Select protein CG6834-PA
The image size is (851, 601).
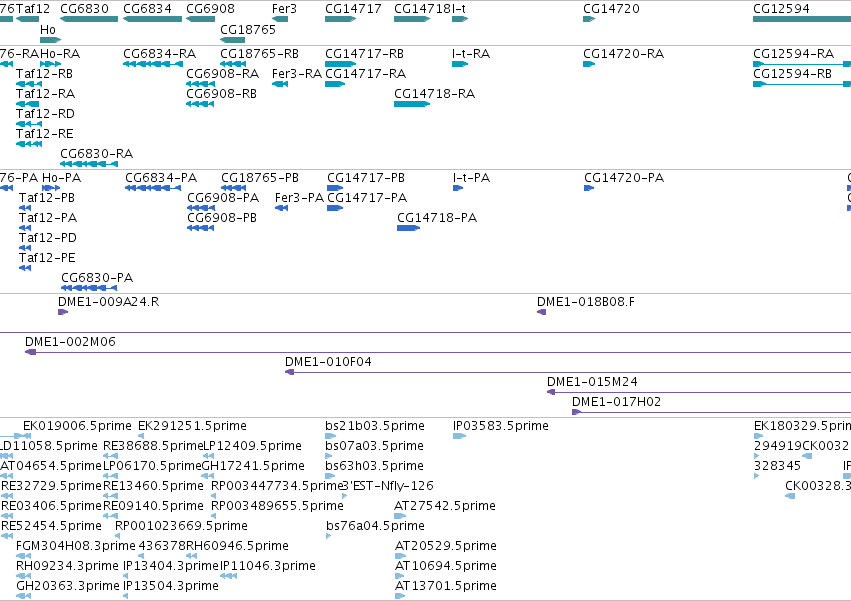[x=161, y=178]
